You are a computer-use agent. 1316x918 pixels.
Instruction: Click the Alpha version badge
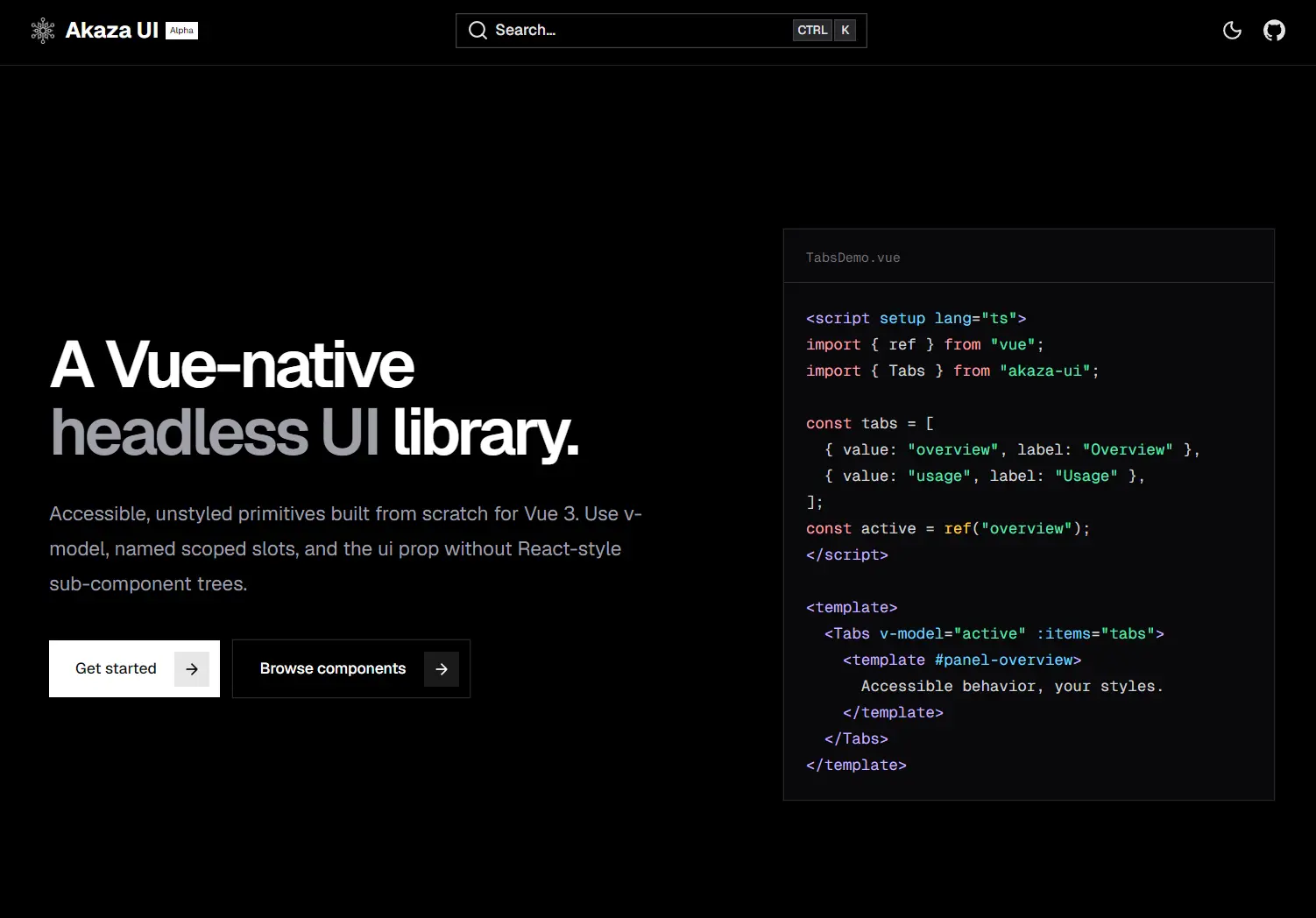(x=181, y=31)
